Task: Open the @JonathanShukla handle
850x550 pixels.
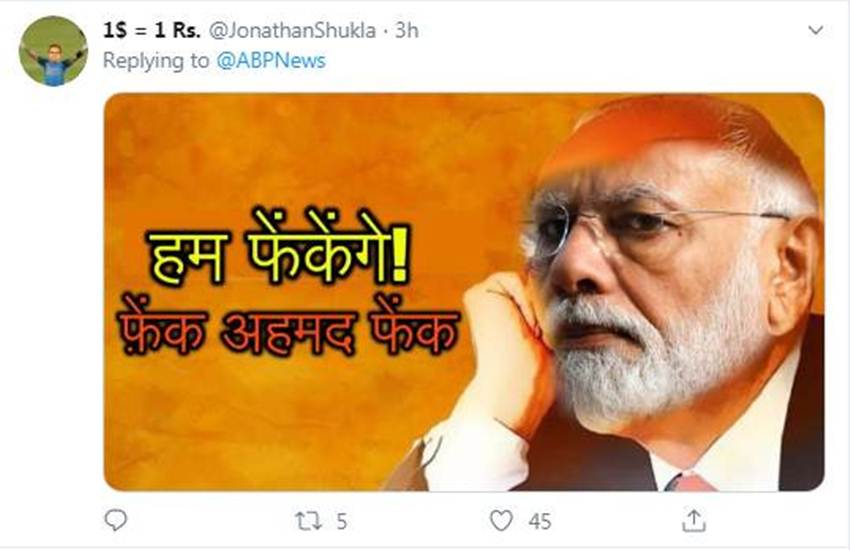Action: pyautogui.click(x=292, y=30)
